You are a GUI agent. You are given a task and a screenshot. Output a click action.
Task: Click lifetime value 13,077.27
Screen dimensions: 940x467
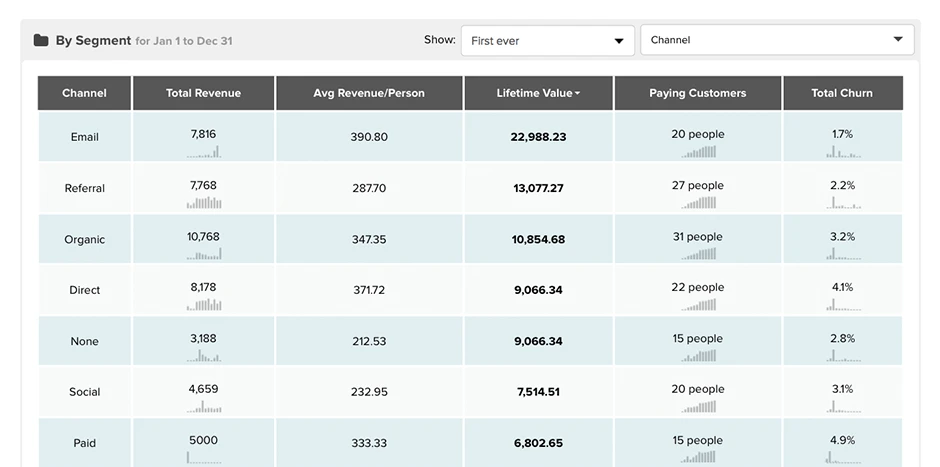pos(538,188)
